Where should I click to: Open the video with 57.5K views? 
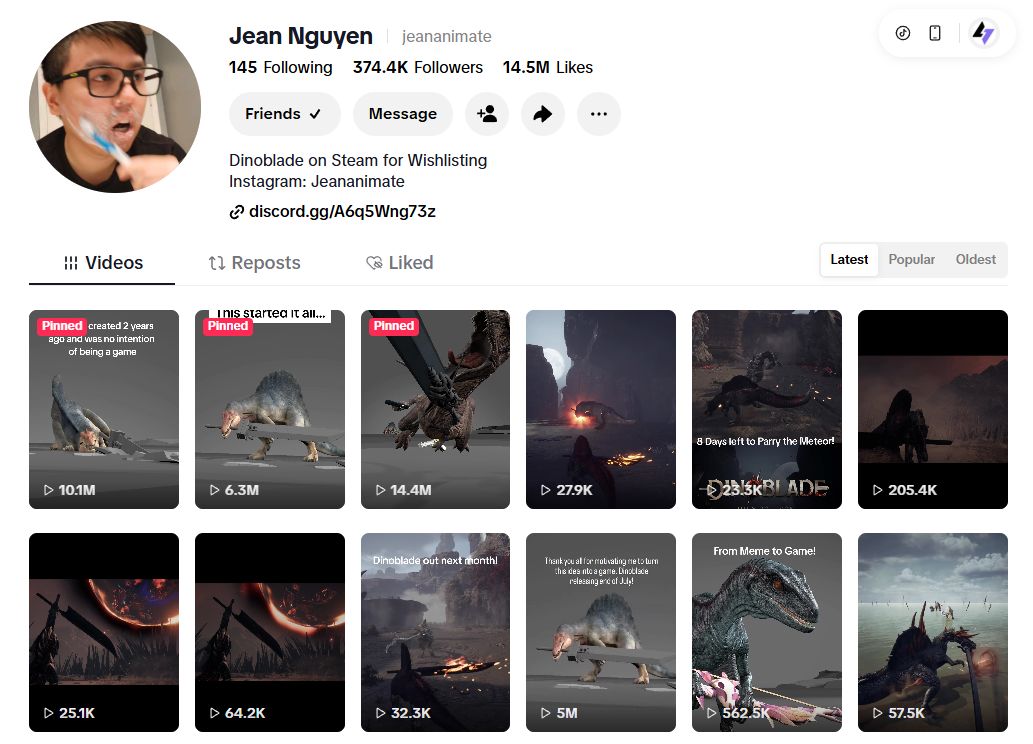tap(933, 633)
